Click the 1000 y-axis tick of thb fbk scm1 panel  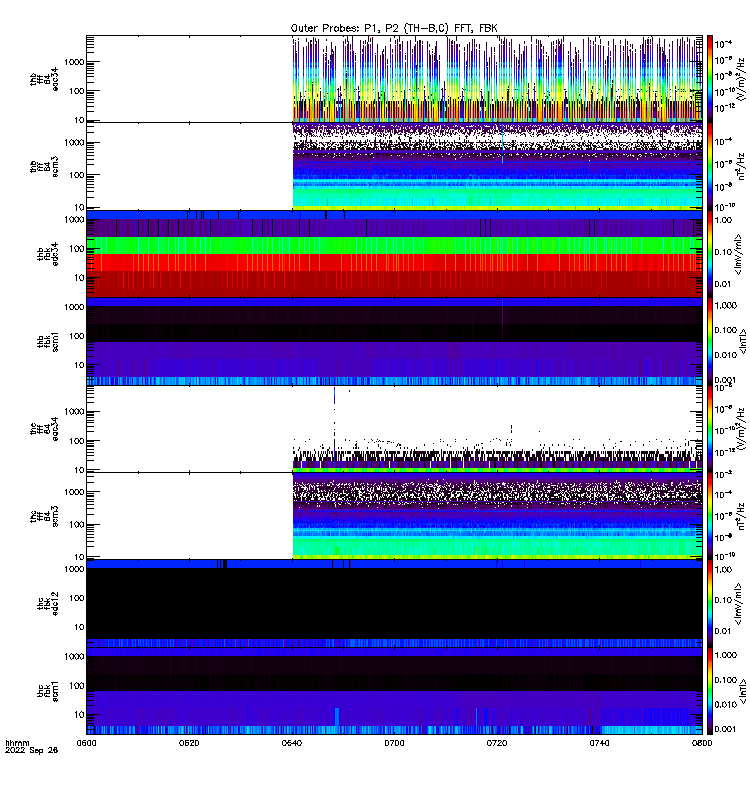click(x=74, y=307)
